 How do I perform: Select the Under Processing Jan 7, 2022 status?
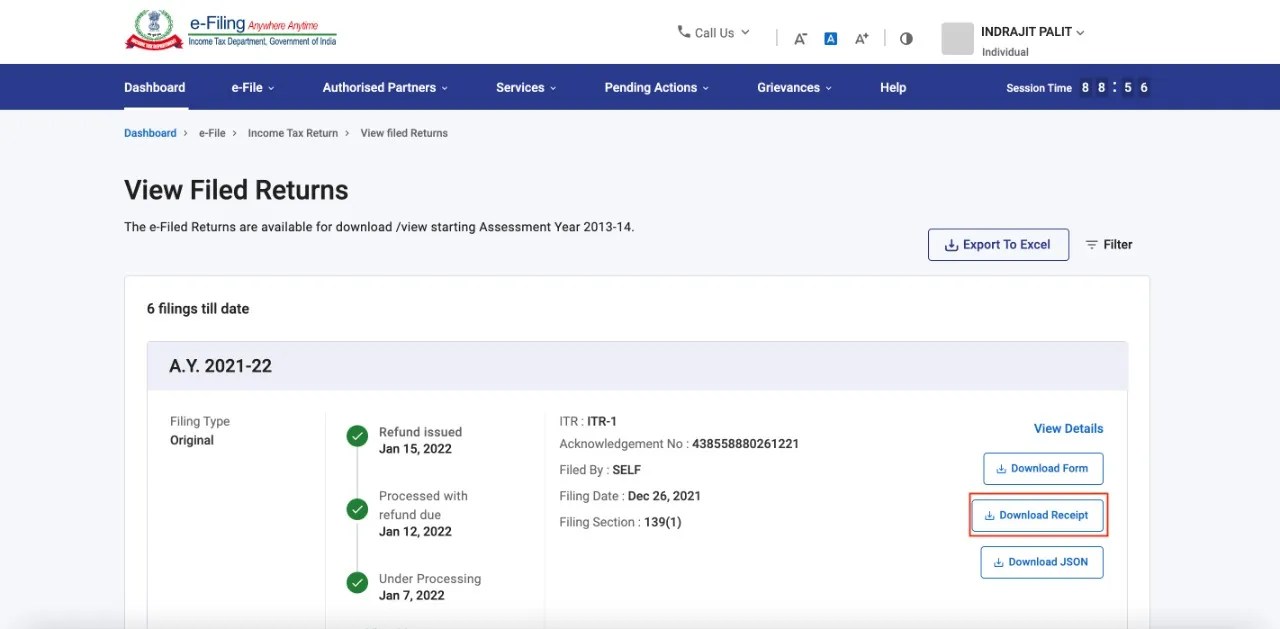pos(430,587)
